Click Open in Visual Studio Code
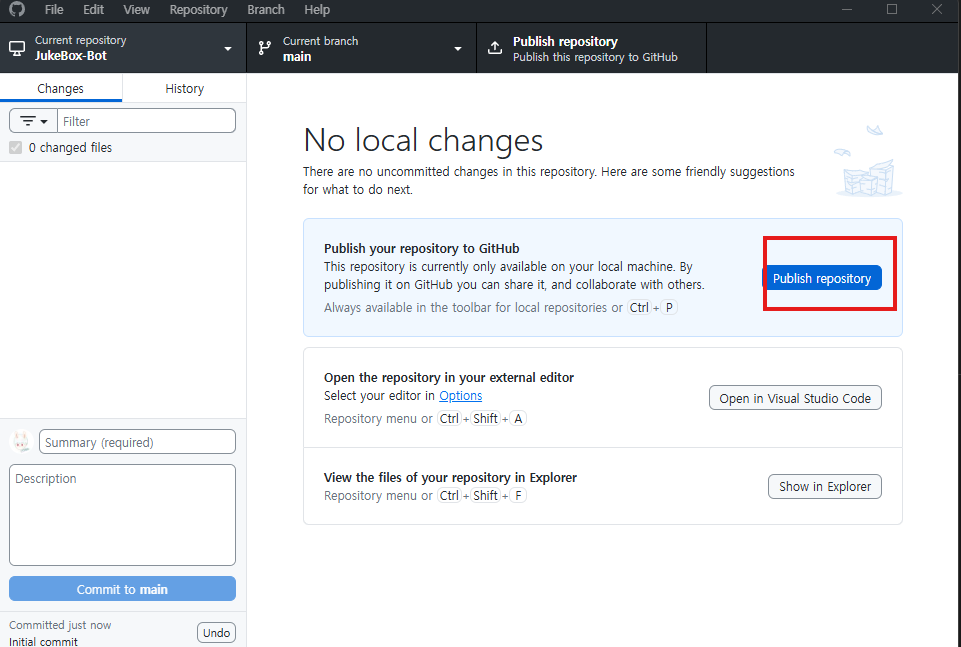Image resolution: width=961 pixels, height=647 pixels. pos(795,398)
